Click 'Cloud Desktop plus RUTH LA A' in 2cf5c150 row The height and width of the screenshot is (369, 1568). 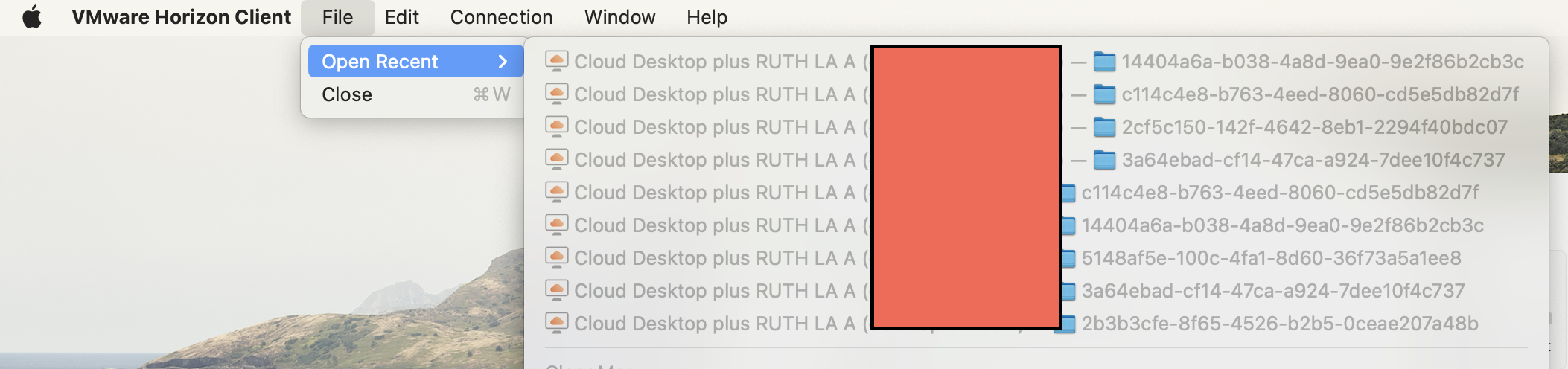(x=715, y=127)
